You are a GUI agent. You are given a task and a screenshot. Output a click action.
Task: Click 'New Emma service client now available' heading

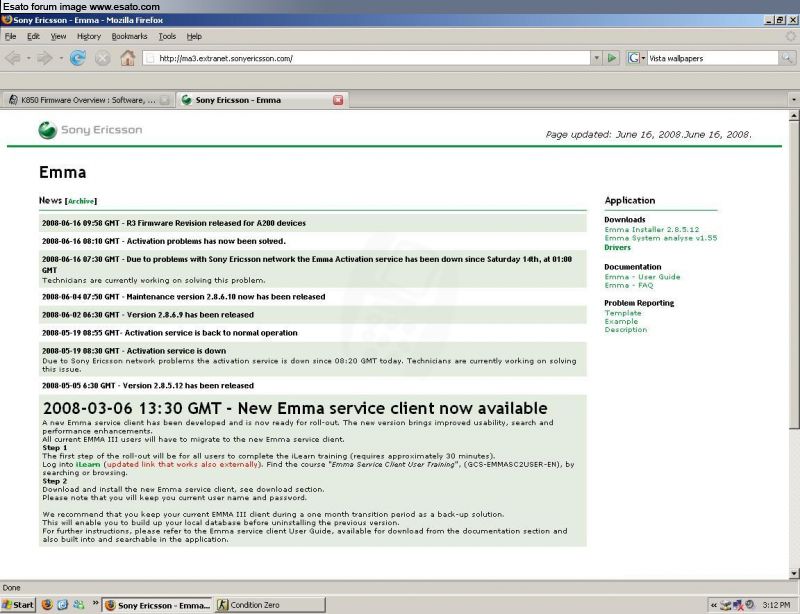click(x=295, y=408)
